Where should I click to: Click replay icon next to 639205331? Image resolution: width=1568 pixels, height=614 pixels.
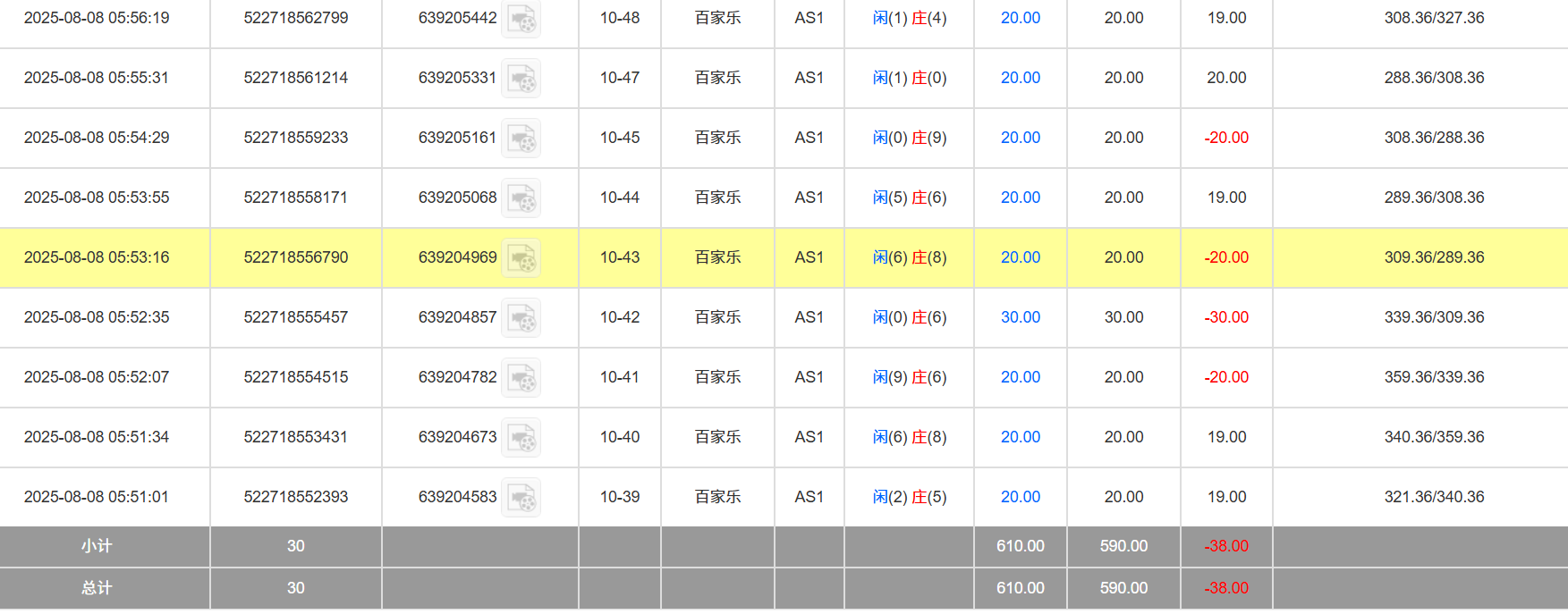521,79
